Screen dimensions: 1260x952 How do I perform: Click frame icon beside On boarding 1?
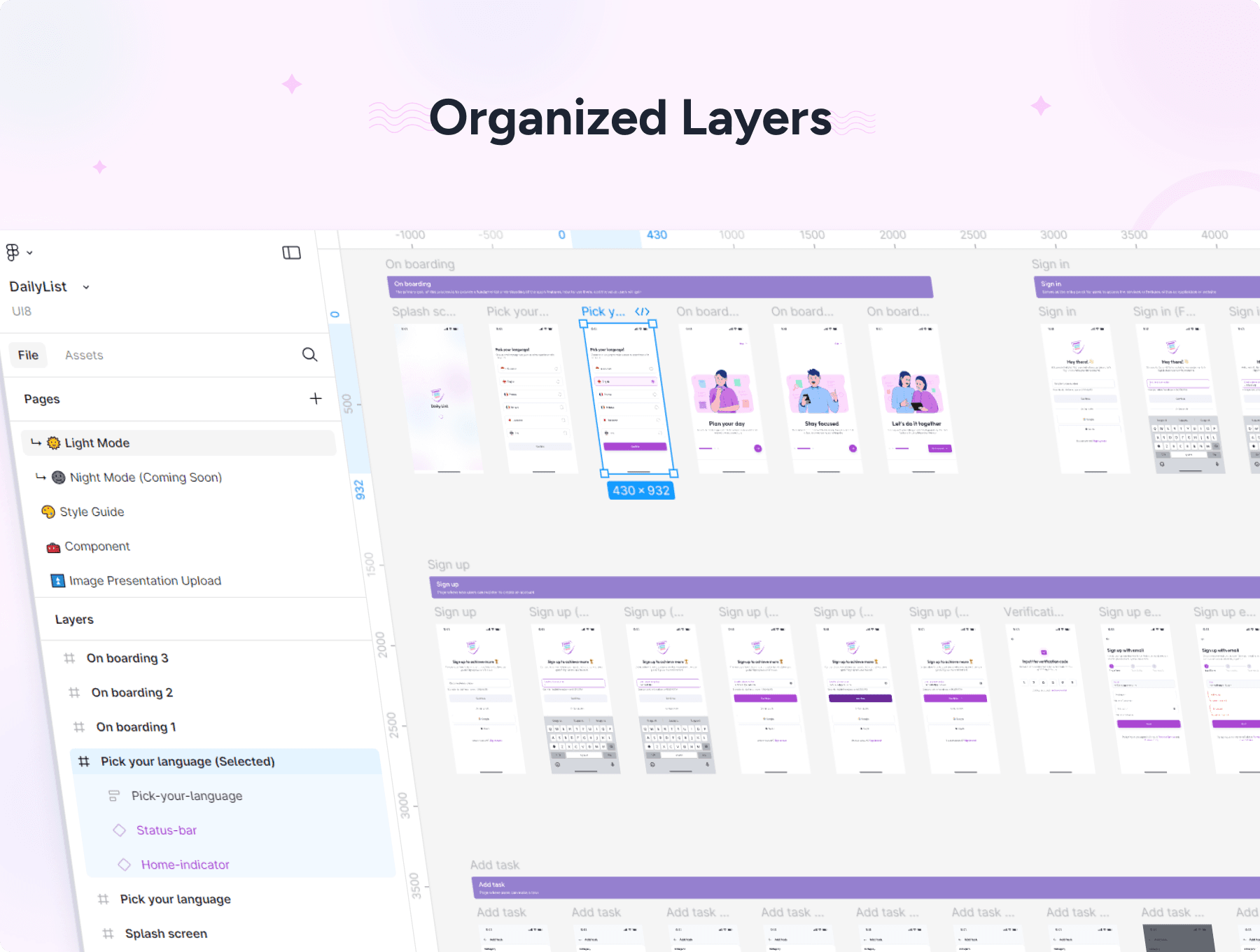[79, 727]
